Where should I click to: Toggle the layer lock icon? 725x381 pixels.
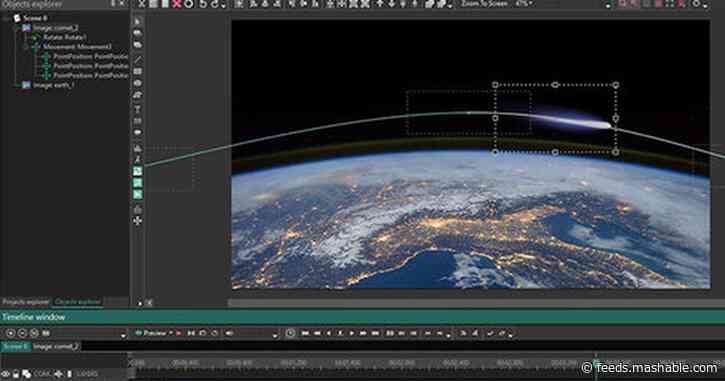point(16,374)
